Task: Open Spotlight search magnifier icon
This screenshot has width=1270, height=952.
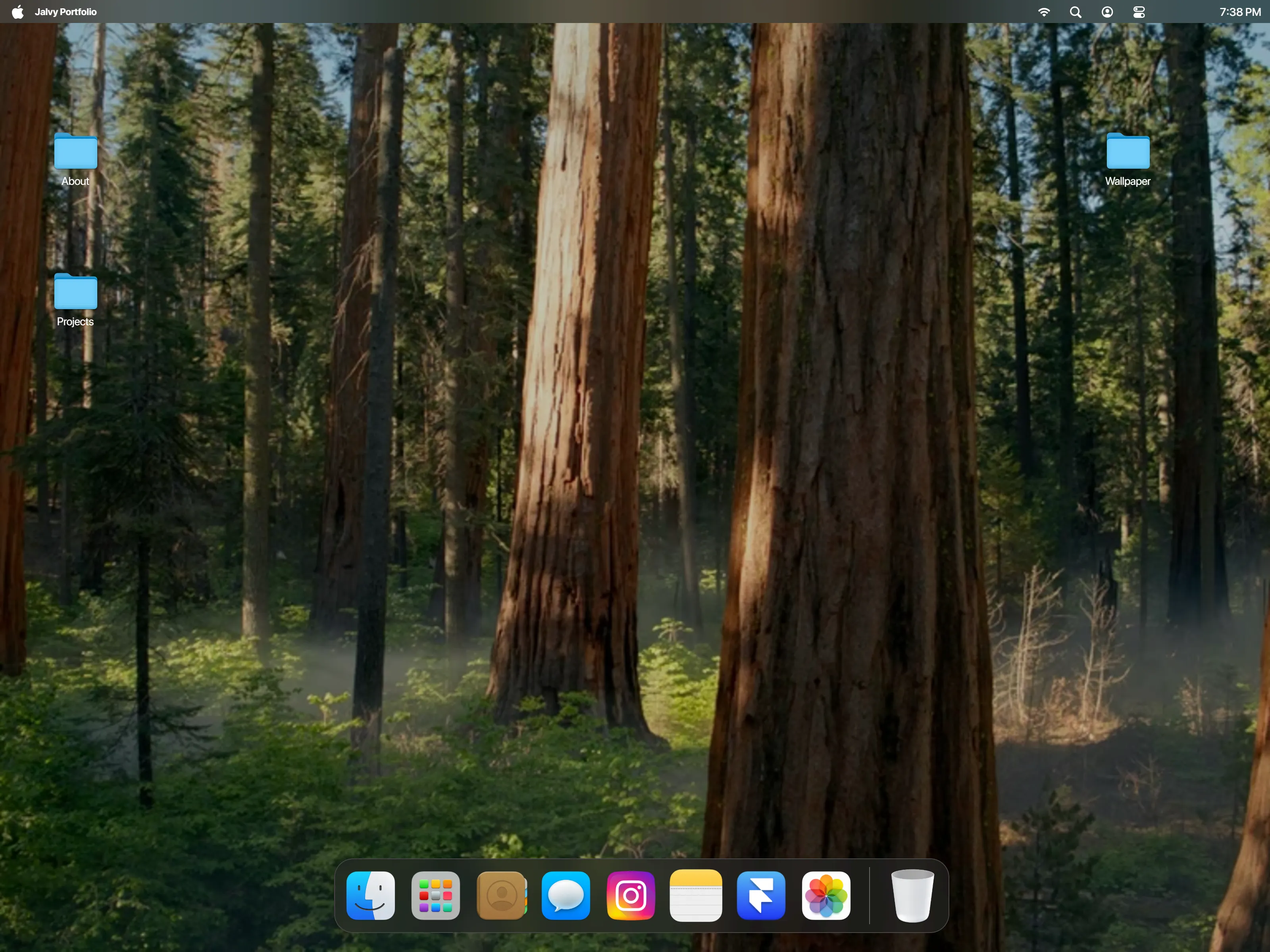Action: (x=1076, y=12)
